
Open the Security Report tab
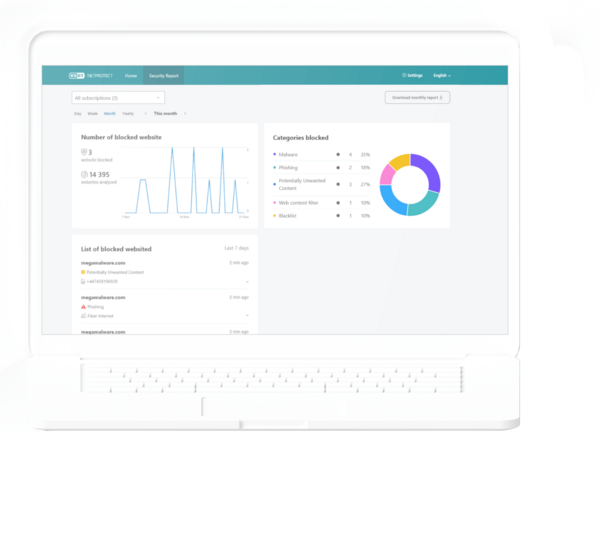pos(164,75)
